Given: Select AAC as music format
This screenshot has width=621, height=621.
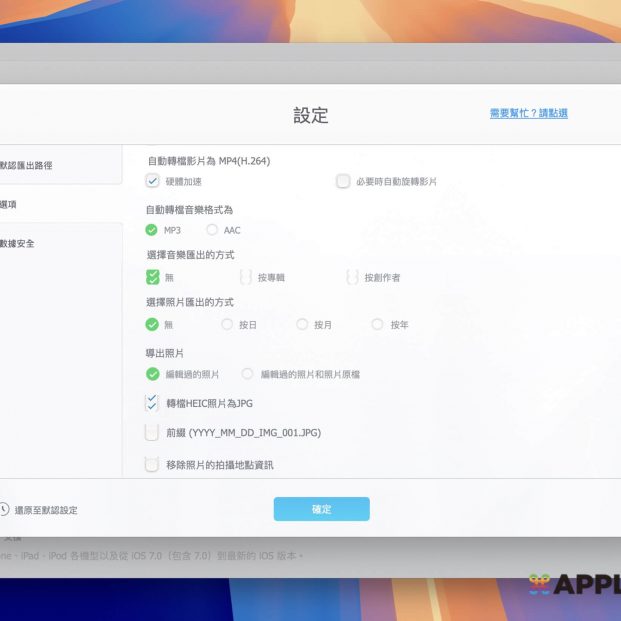Looking at the screenshot, I should click(213, 230).
